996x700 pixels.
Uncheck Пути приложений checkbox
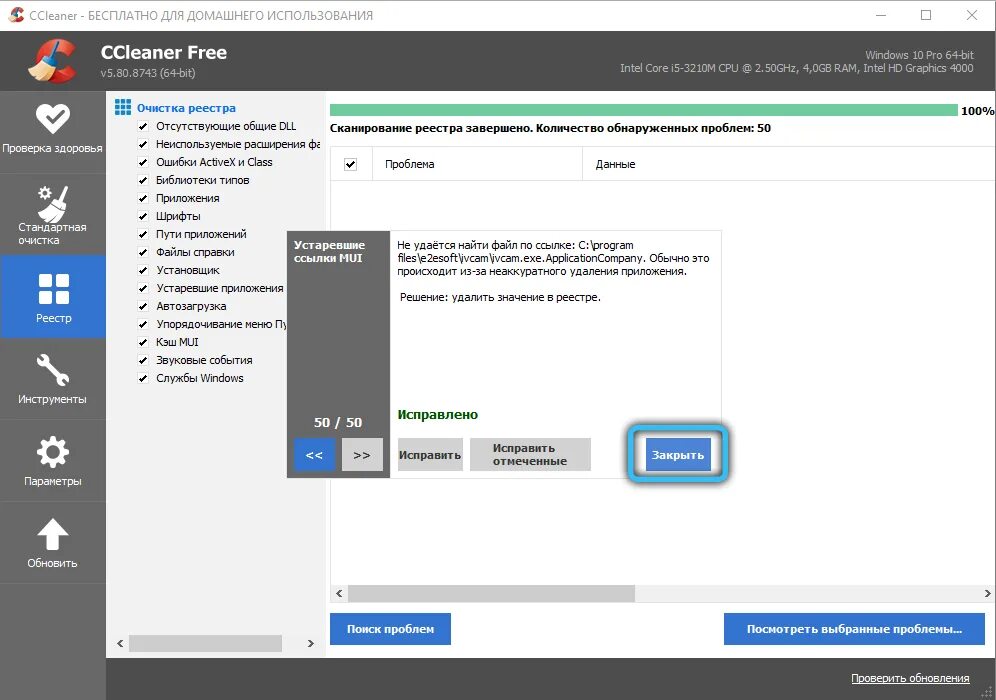tap(143, 234)
